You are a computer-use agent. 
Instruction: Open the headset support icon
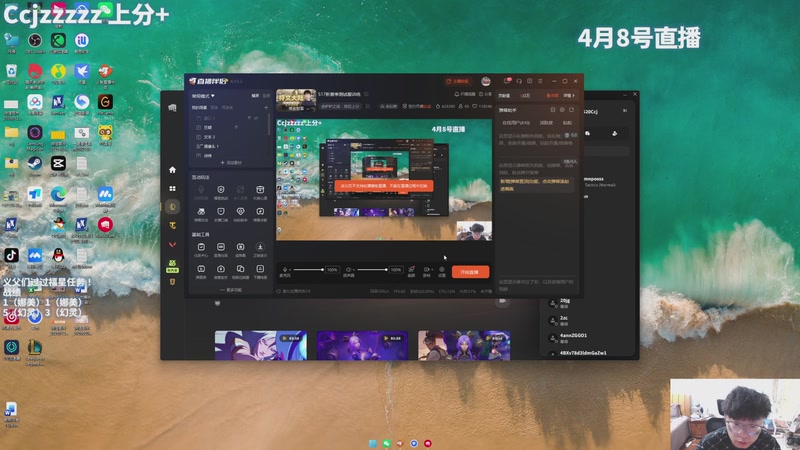click(x=519, y=81)
